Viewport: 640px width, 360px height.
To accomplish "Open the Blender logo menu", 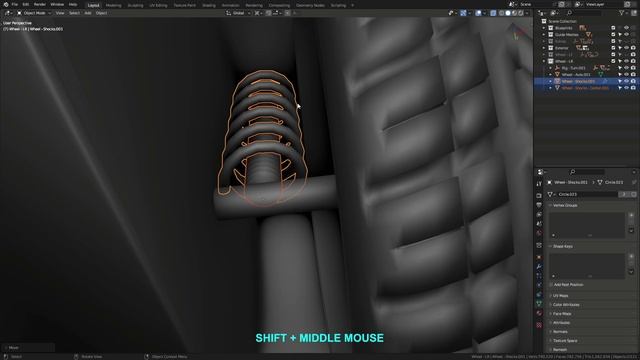I will 6,4.
